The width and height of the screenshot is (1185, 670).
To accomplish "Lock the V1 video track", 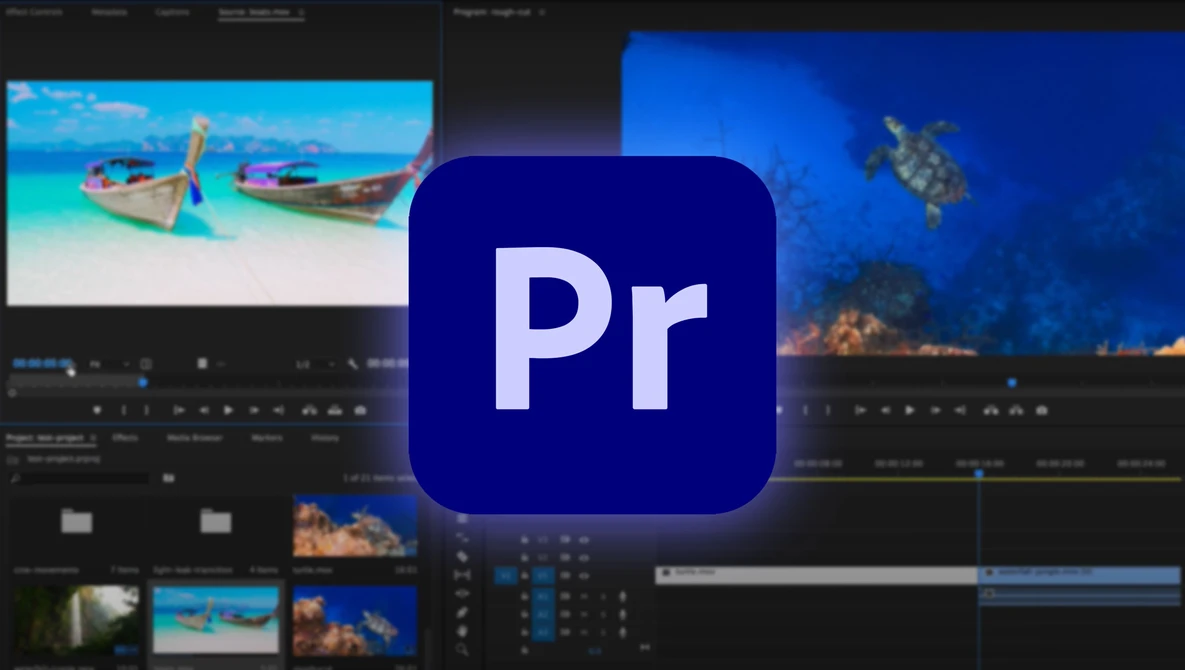I will [524, 576].
